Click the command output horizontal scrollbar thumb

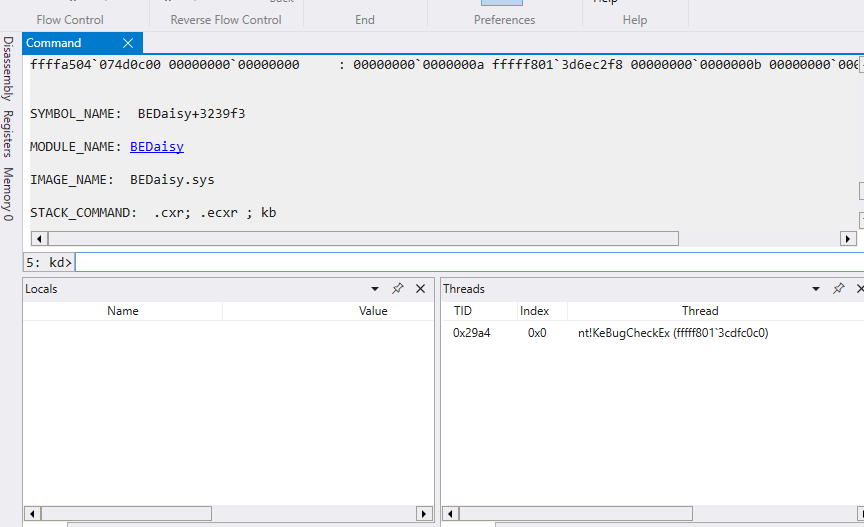(x=364, y=239)
